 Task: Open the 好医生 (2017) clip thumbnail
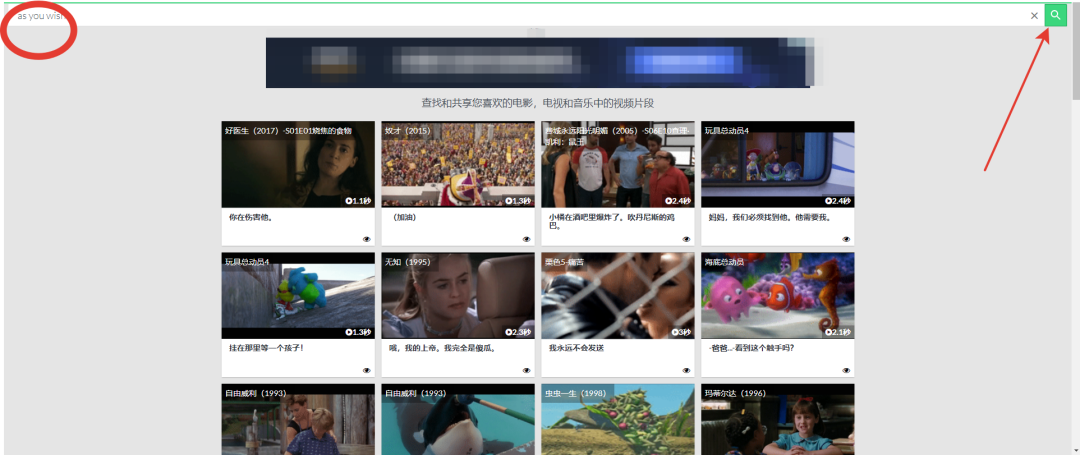(x=298, y=165)
